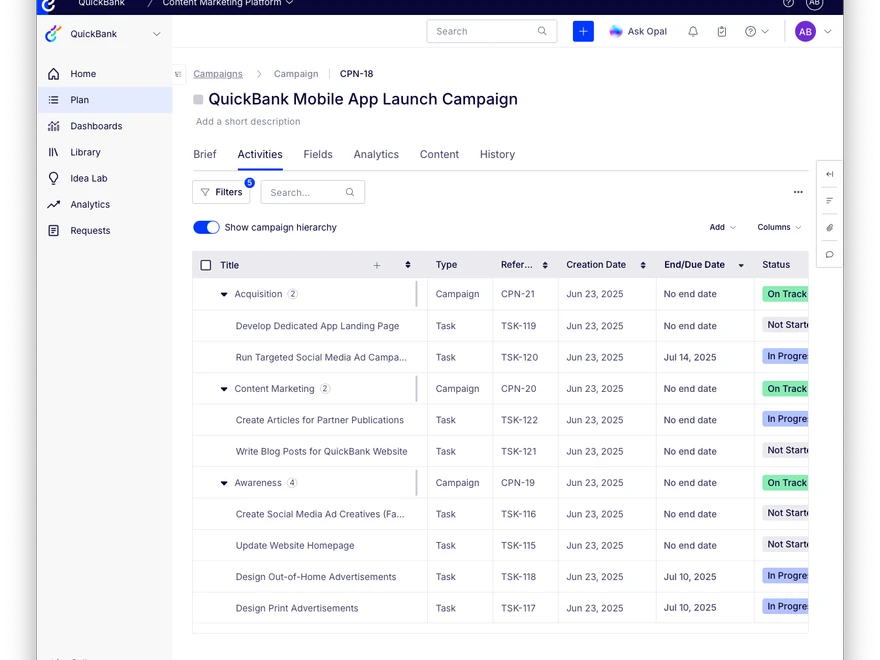
Task: Click the CPN-20 reference cell
Action: coord(519,389)
